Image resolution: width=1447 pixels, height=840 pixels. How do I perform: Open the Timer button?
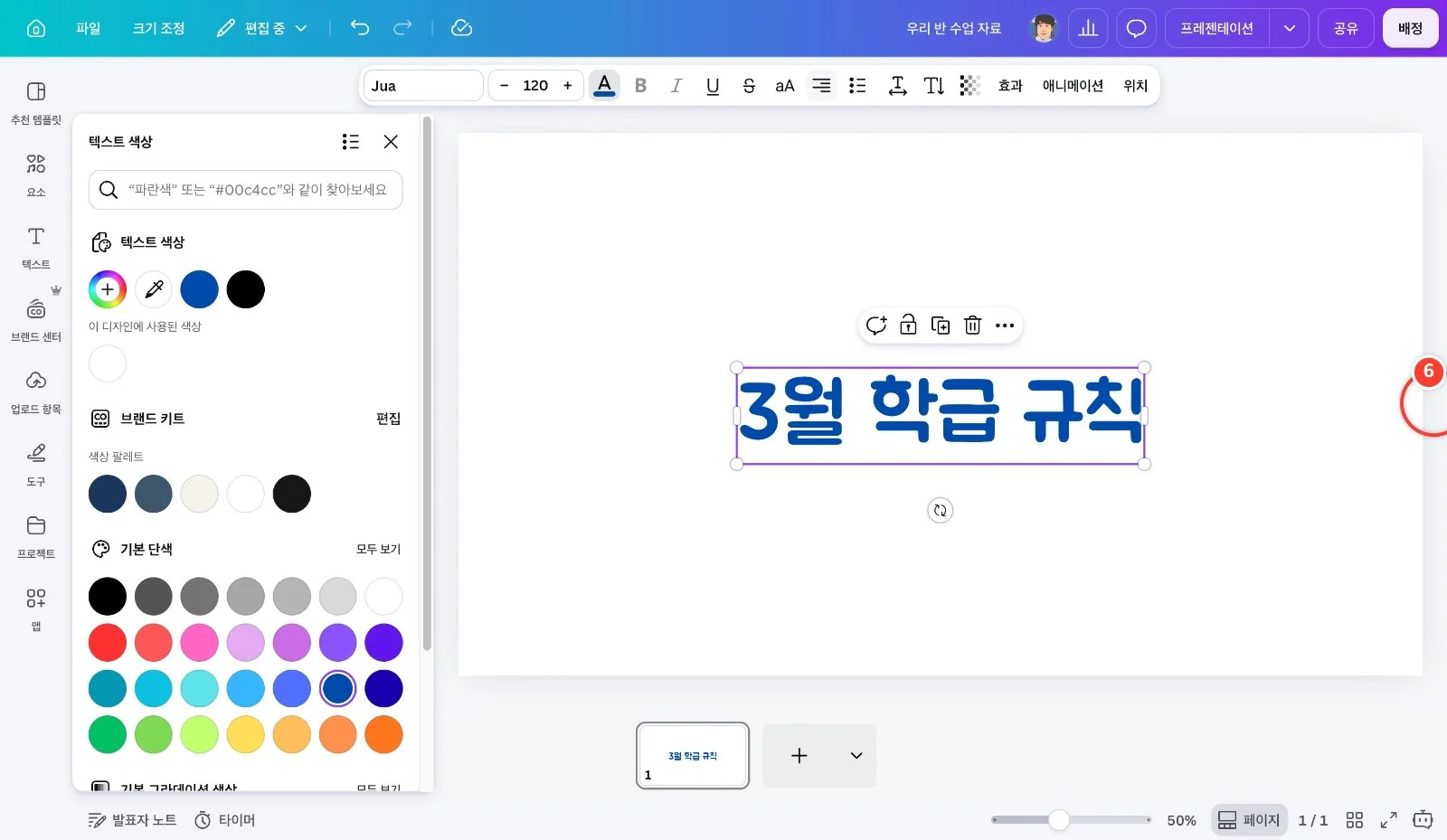(225, 820)
